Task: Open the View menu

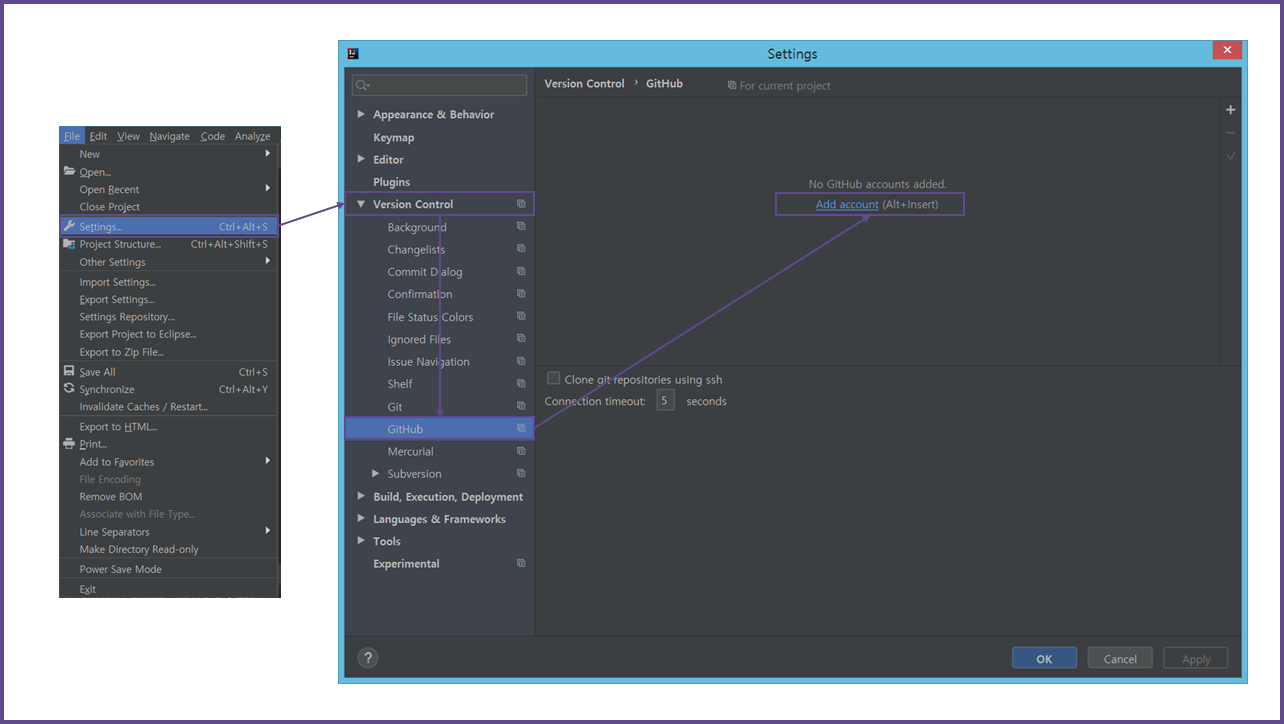Action: (128, 136)
